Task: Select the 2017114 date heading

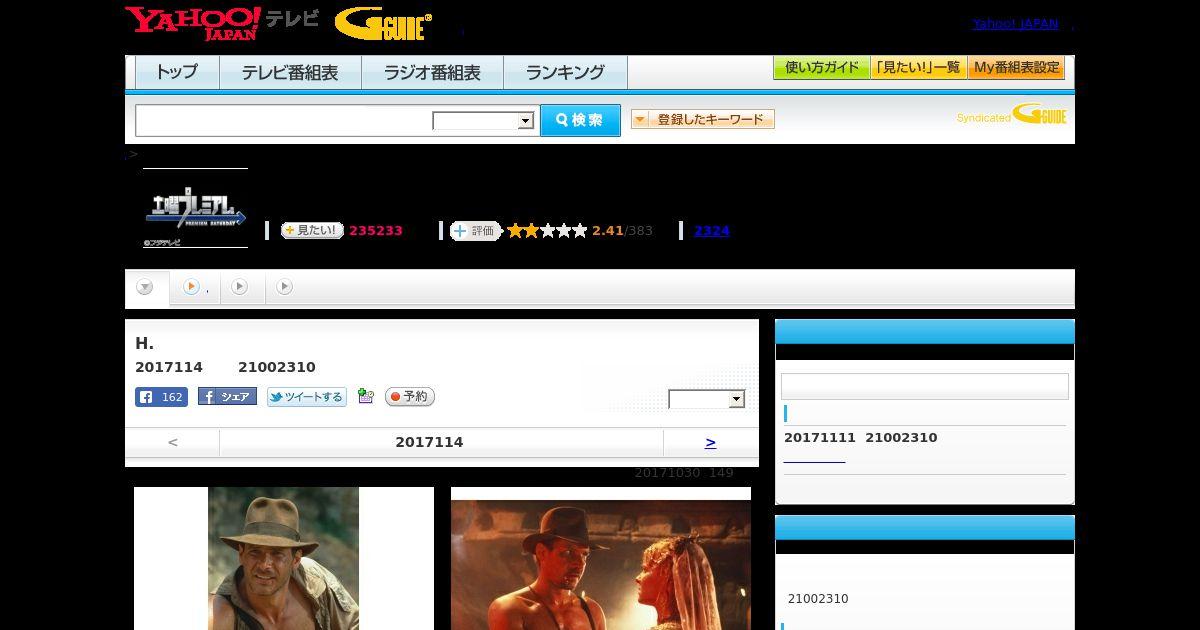Action: (429, 442)
